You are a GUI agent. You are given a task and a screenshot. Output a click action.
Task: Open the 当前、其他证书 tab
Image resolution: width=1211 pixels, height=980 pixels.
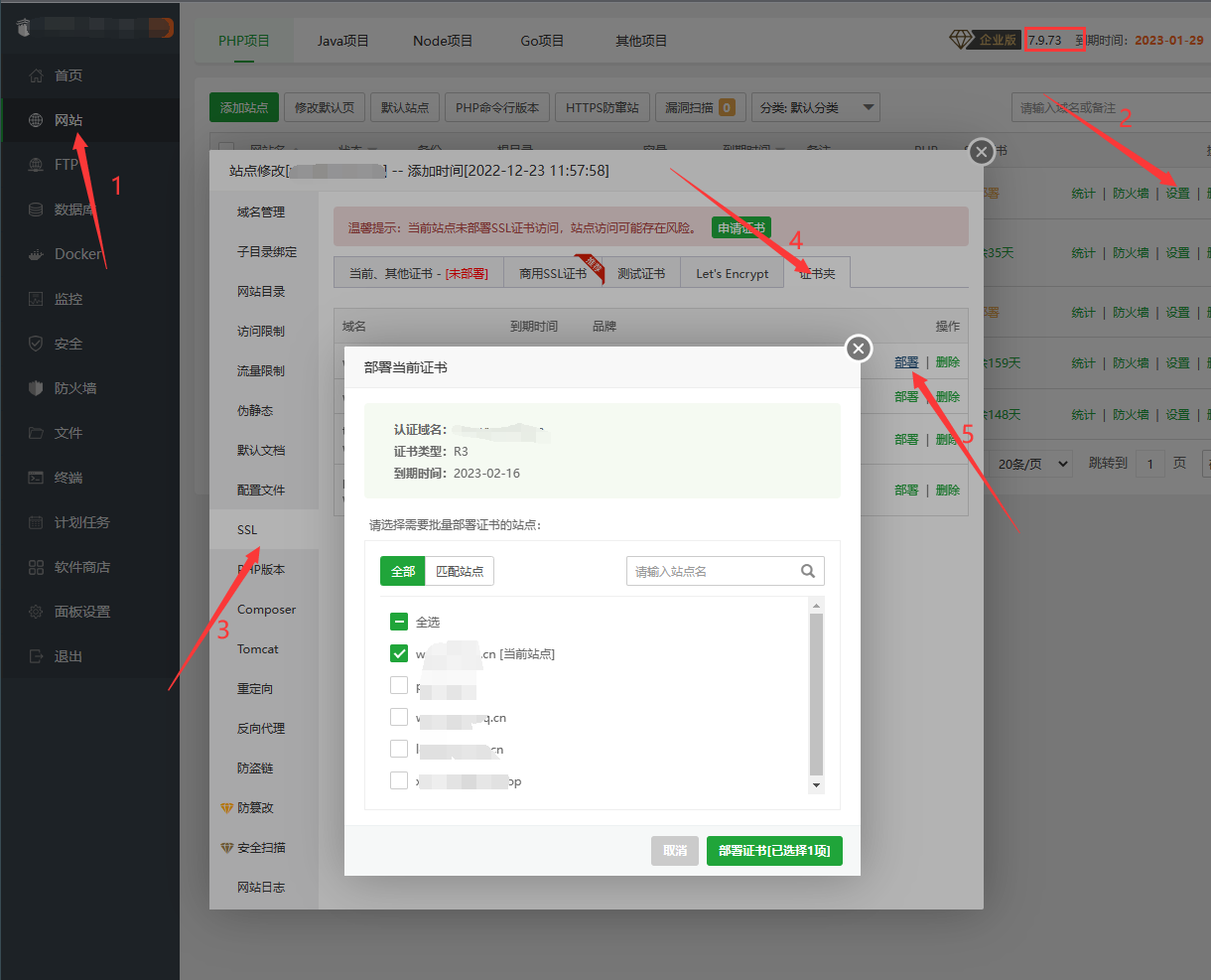419,273
